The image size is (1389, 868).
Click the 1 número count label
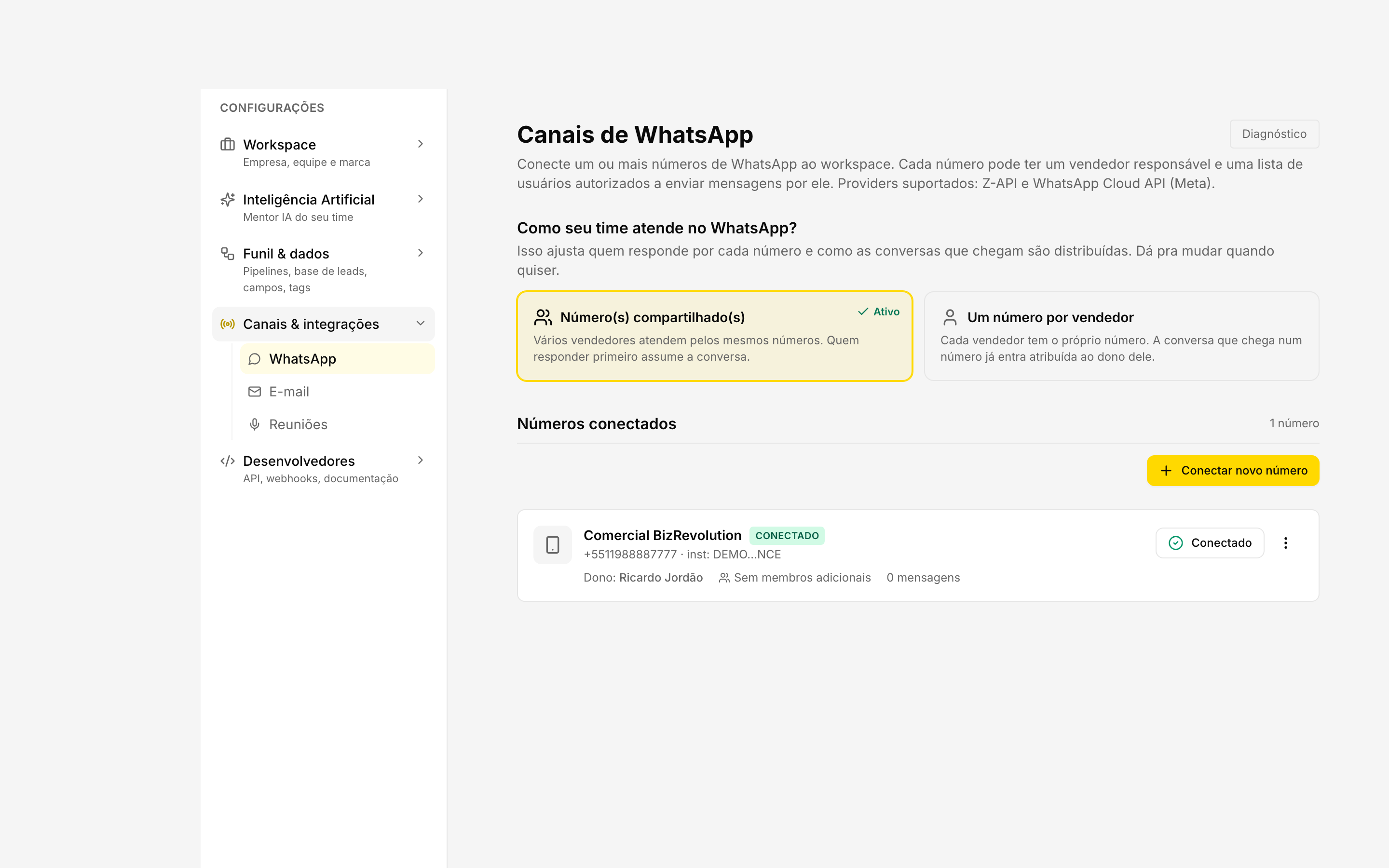click(x=1294, y=423)
